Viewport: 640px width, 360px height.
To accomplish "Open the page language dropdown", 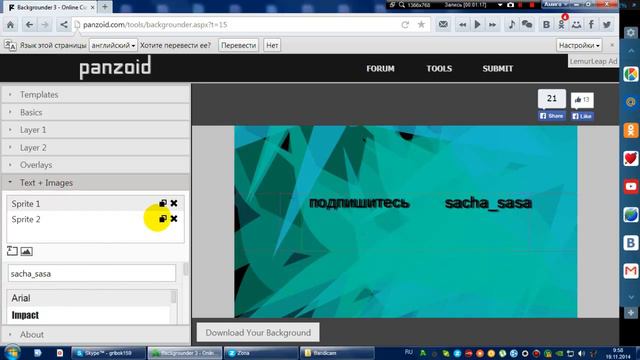I will [113, 45].
